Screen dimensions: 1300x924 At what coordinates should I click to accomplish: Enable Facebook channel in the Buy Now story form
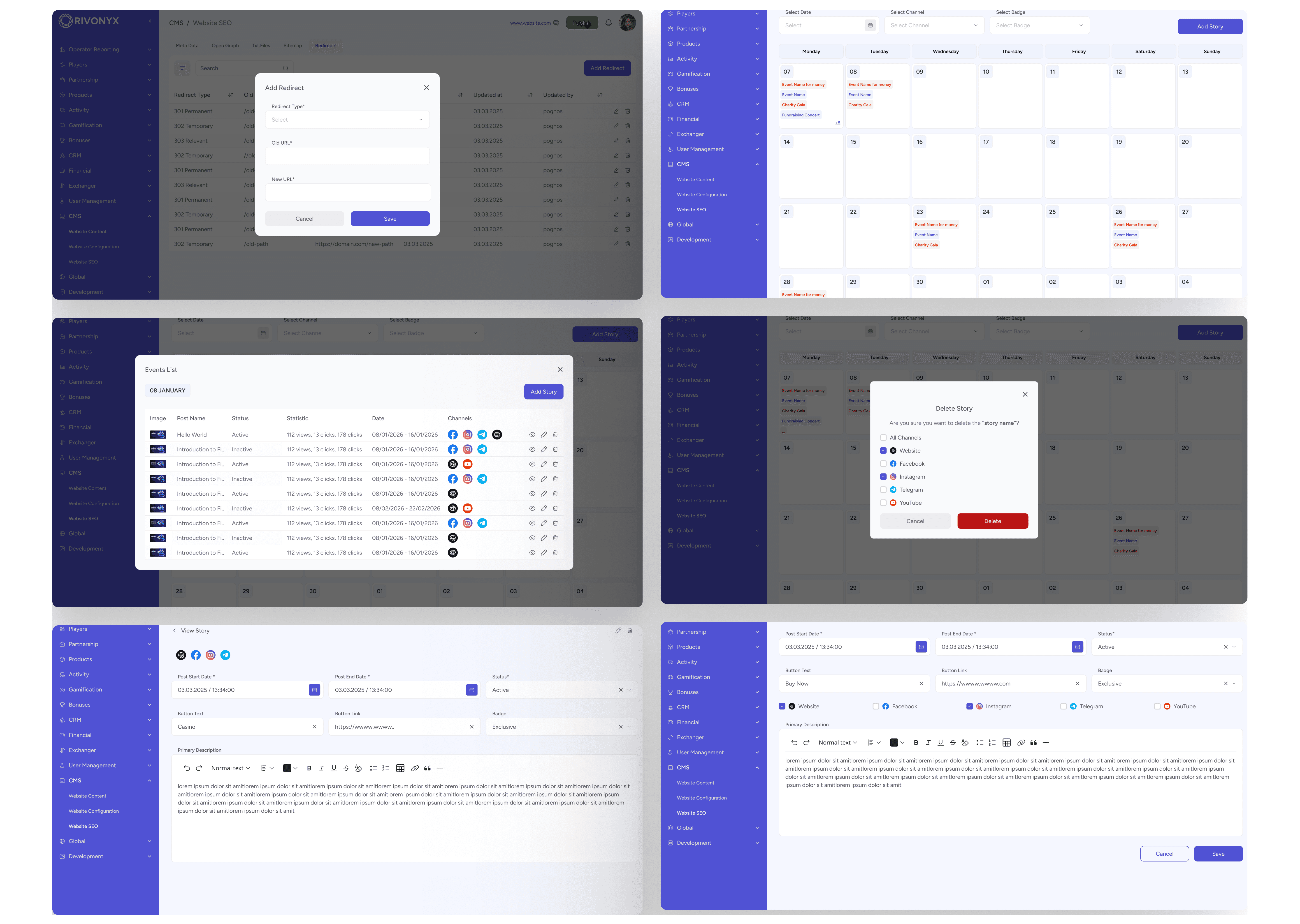(875, 706)
